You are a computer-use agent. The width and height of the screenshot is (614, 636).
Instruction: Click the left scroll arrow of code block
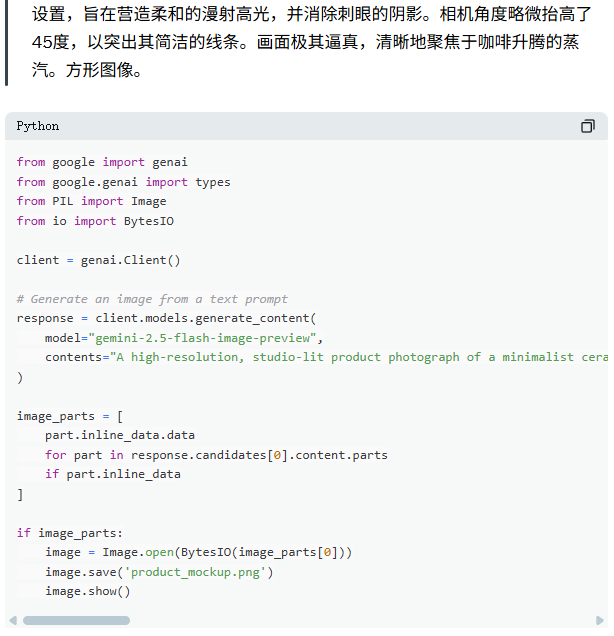(12, 620)
